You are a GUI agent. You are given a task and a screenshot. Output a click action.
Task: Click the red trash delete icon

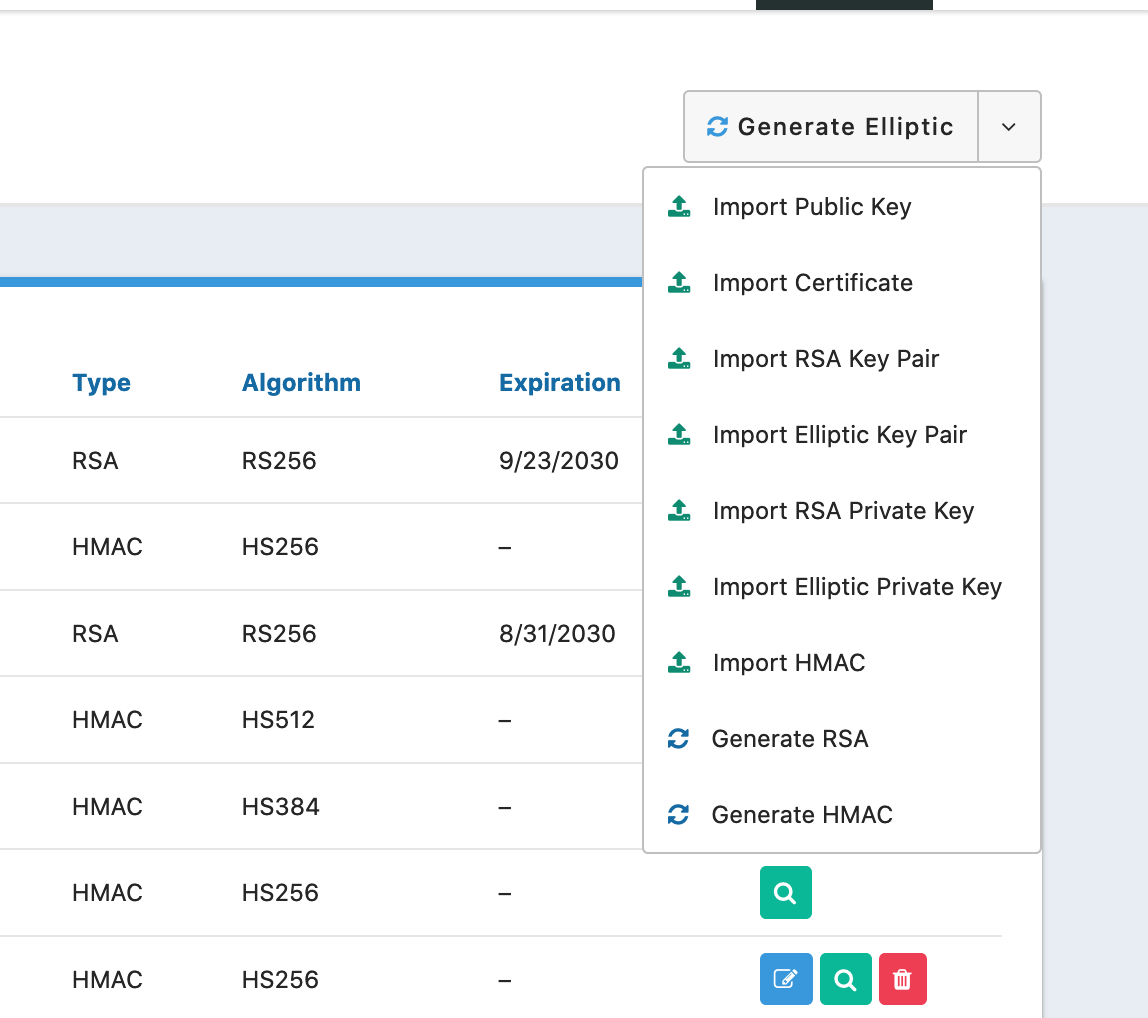(903, 978)
